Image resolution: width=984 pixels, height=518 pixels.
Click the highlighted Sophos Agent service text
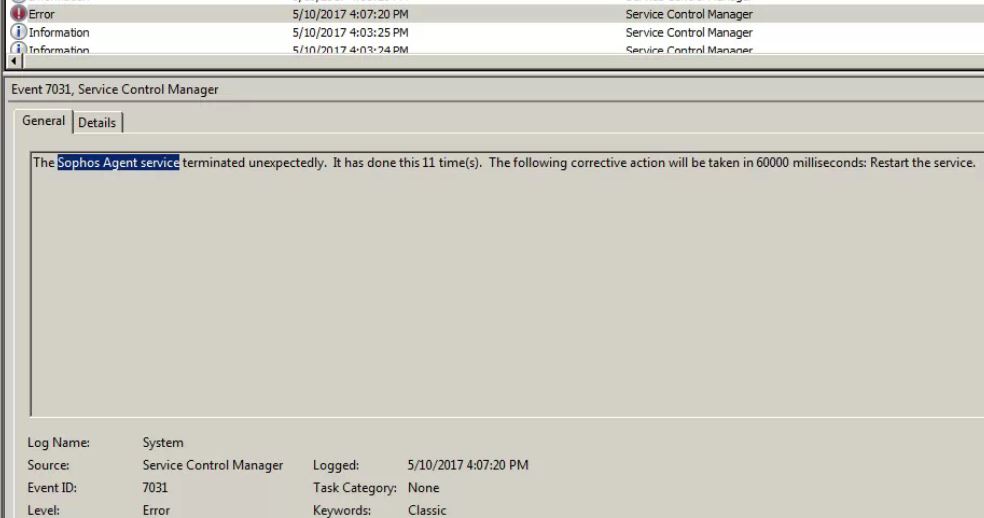(119, 163)
